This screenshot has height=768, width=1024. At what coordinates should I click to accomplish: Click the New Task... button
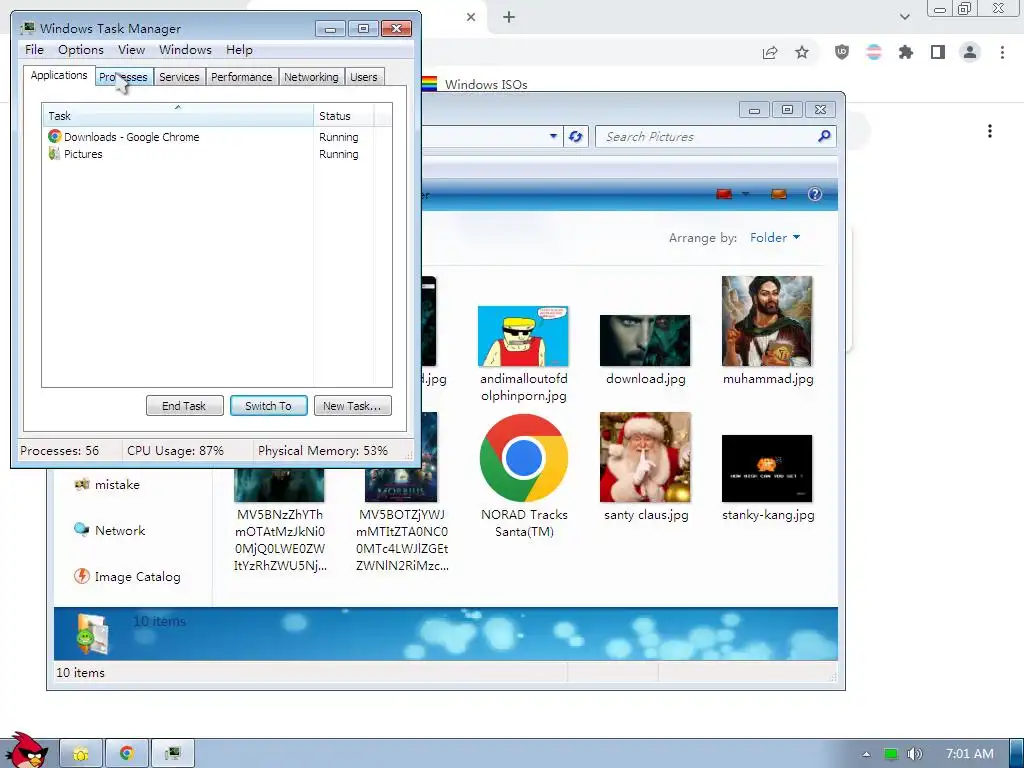pyautogui.click(x=352, y=406)
